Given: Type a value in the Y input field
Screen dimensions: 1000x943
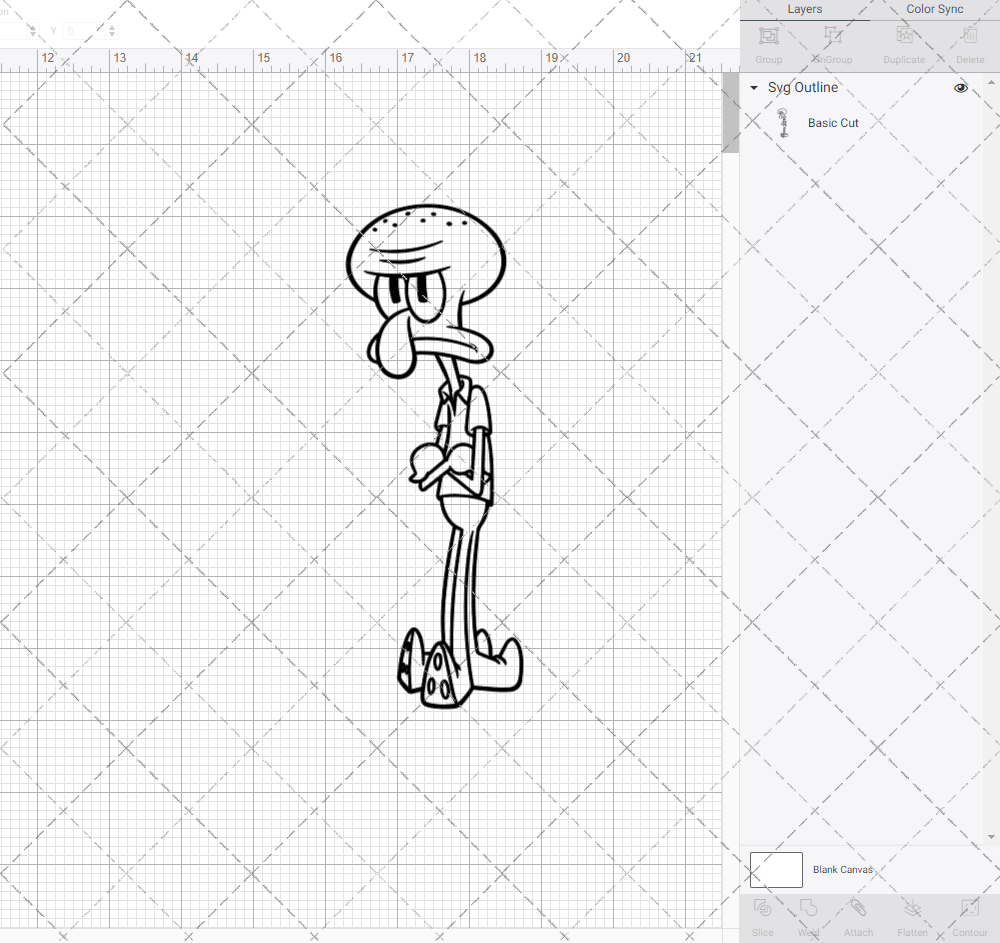Looking at the screenshot, I should click(x=82, y=31).
